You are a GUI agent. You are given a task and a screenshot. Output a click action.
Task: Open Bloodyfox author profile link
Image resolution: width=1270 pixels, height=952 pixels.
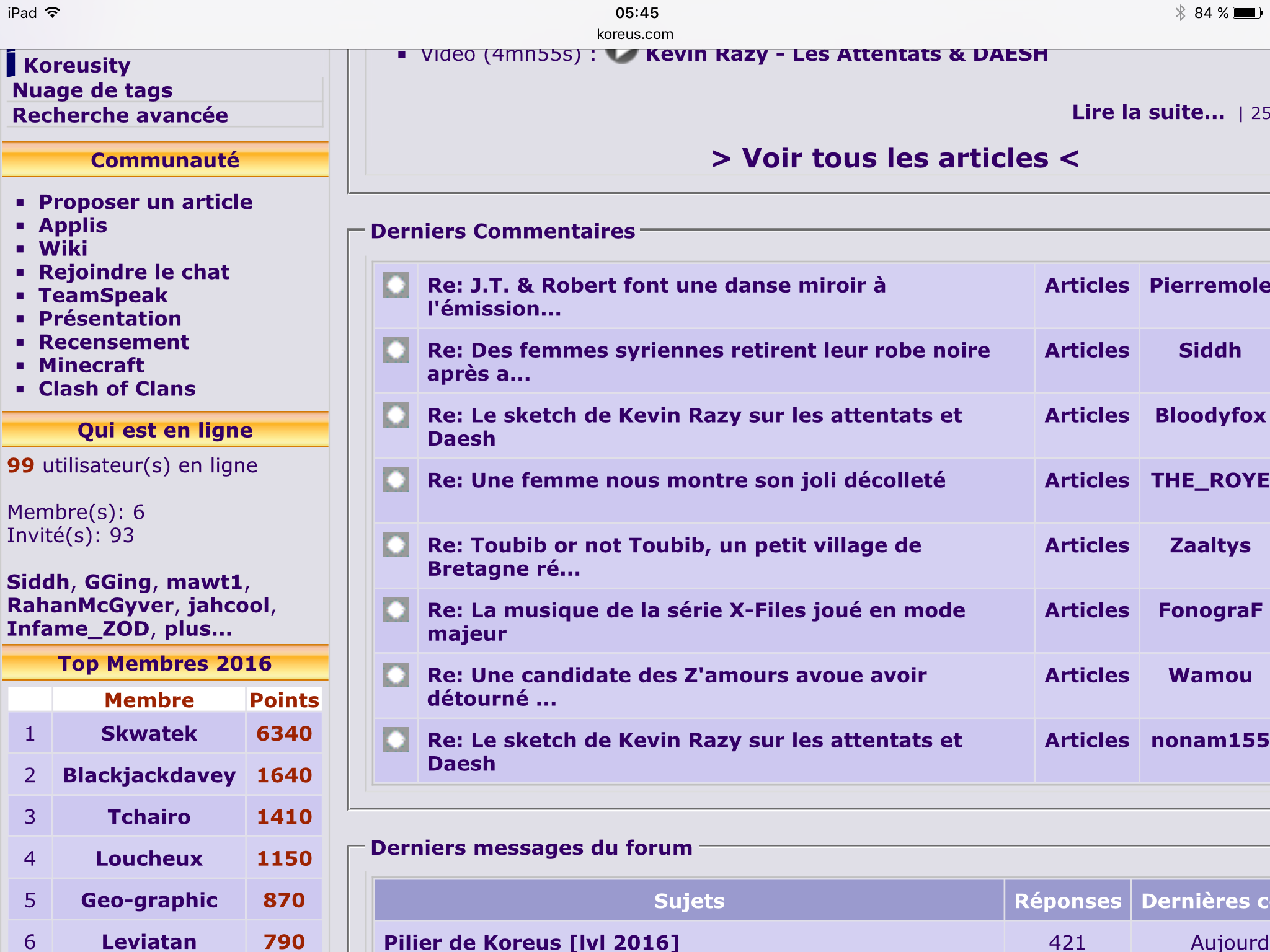[1209, 415]
